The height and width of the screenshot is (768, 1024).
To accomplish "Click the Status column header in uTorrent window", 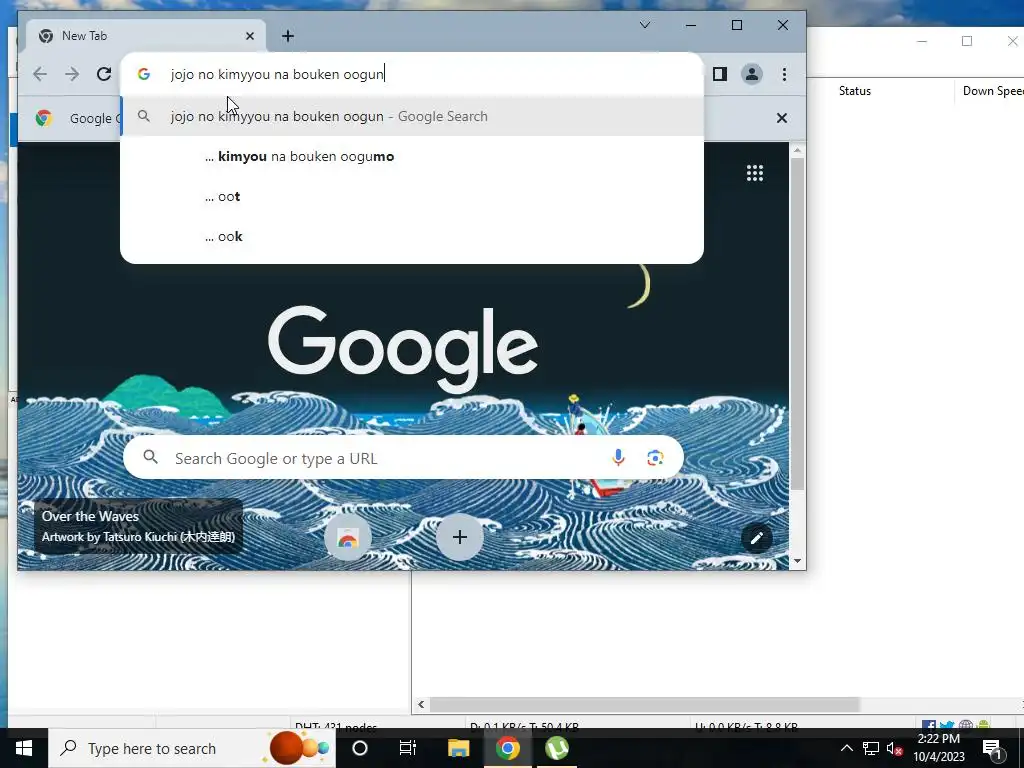I will (x=855, y=91).
